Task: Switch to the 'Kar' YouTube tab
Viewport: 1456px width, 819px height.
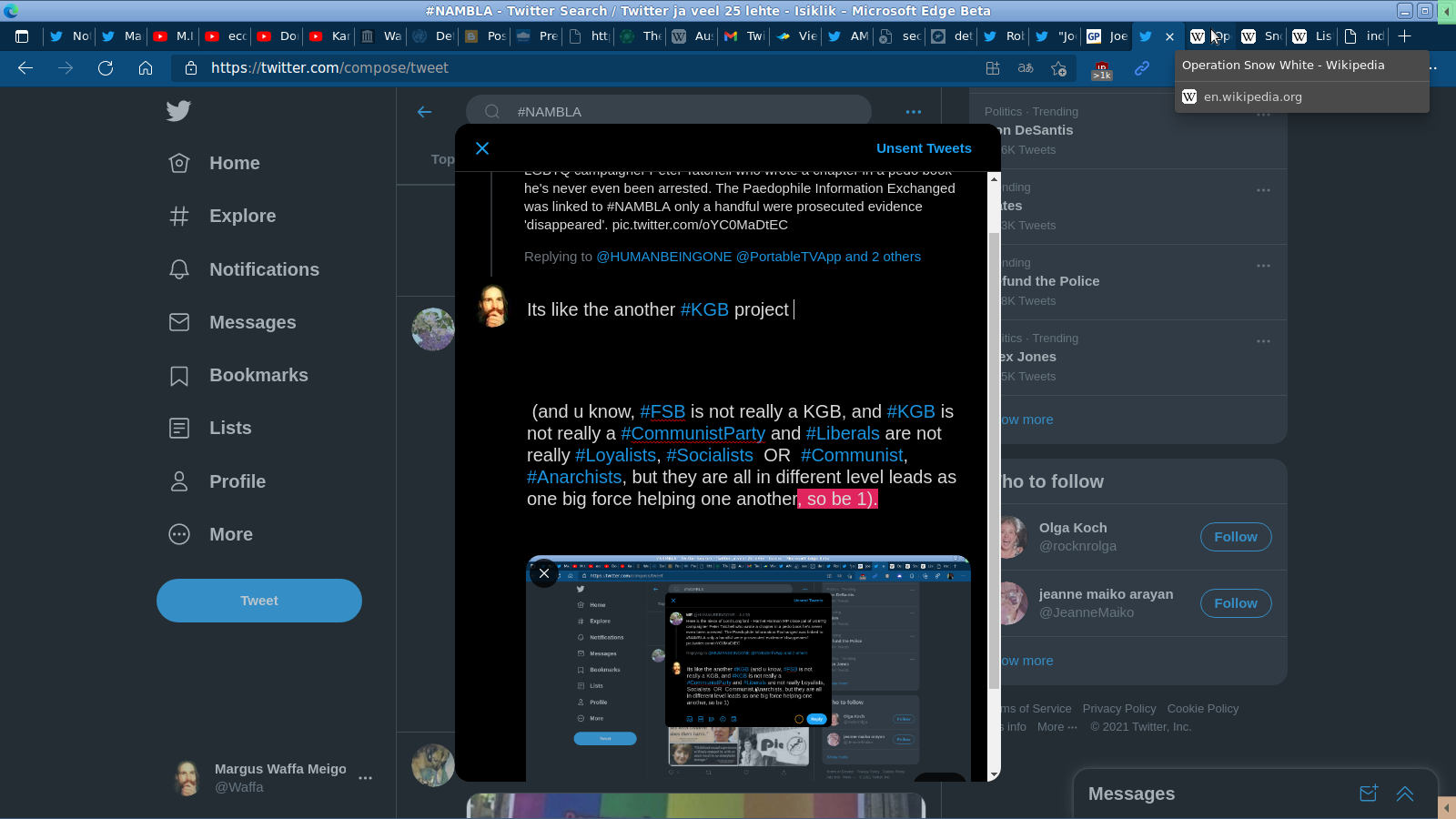Action: [x=329, y=36]
